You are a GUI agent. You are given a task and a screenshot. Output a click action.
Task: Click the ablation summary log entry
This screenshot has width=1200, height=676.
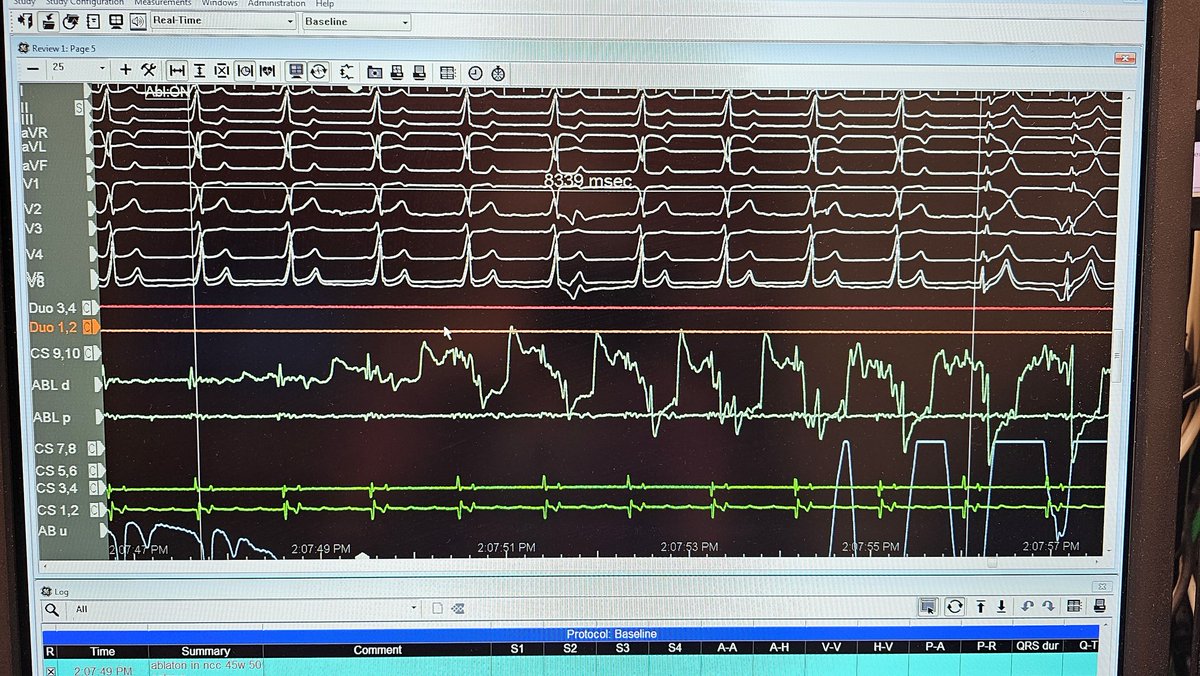(x=206, y=668)
